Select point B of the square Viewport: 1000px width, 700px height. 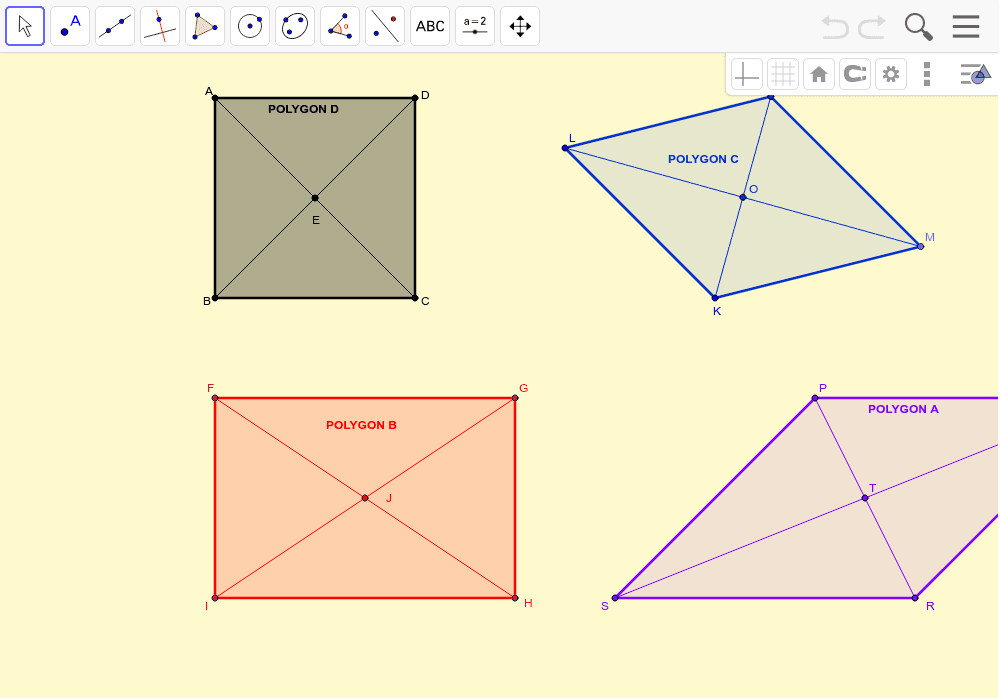click(215, 298)
